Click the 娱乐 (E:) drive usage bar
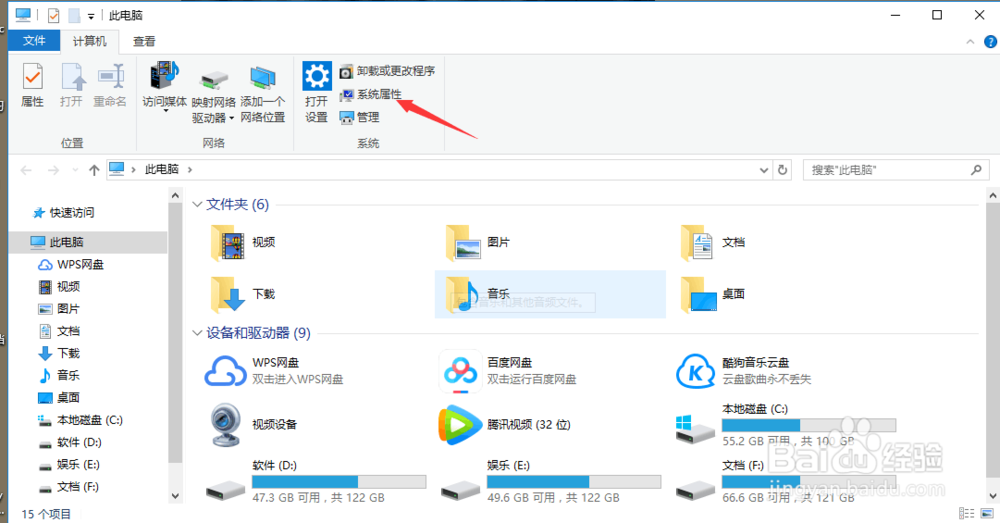The width and height of the screenshot is (1000, 523). [x=574, y=482]
